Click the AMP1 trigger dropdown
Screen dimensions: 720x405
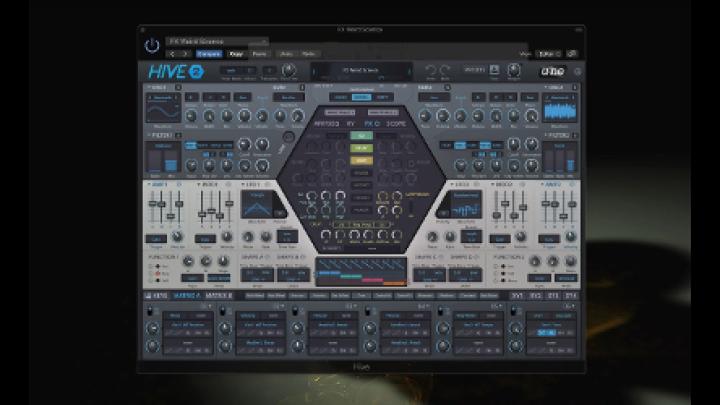coord(156,239)
